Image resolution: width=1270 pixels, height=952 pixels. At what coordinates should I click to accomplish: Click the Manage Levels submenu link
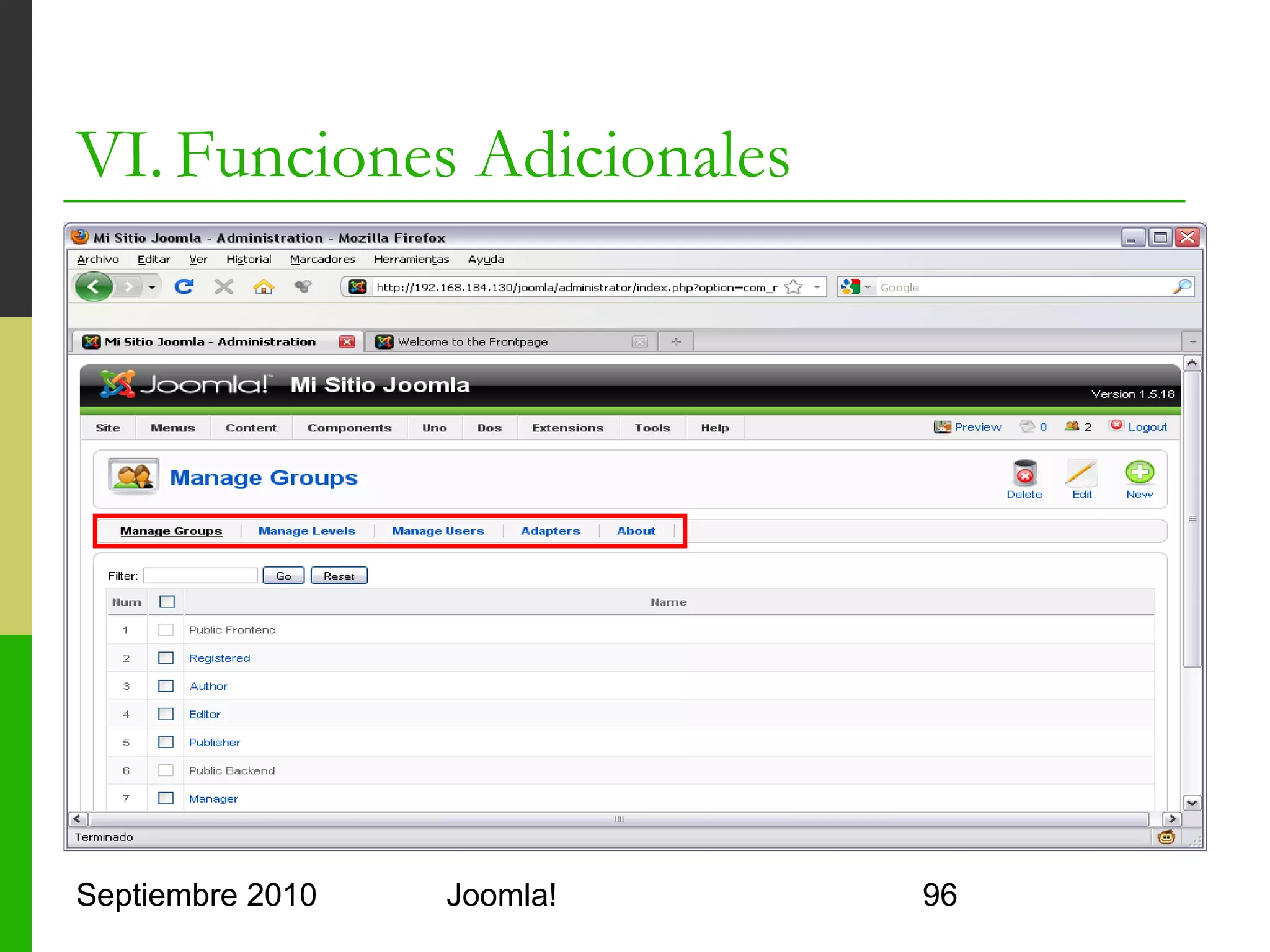tap(307, 531)
